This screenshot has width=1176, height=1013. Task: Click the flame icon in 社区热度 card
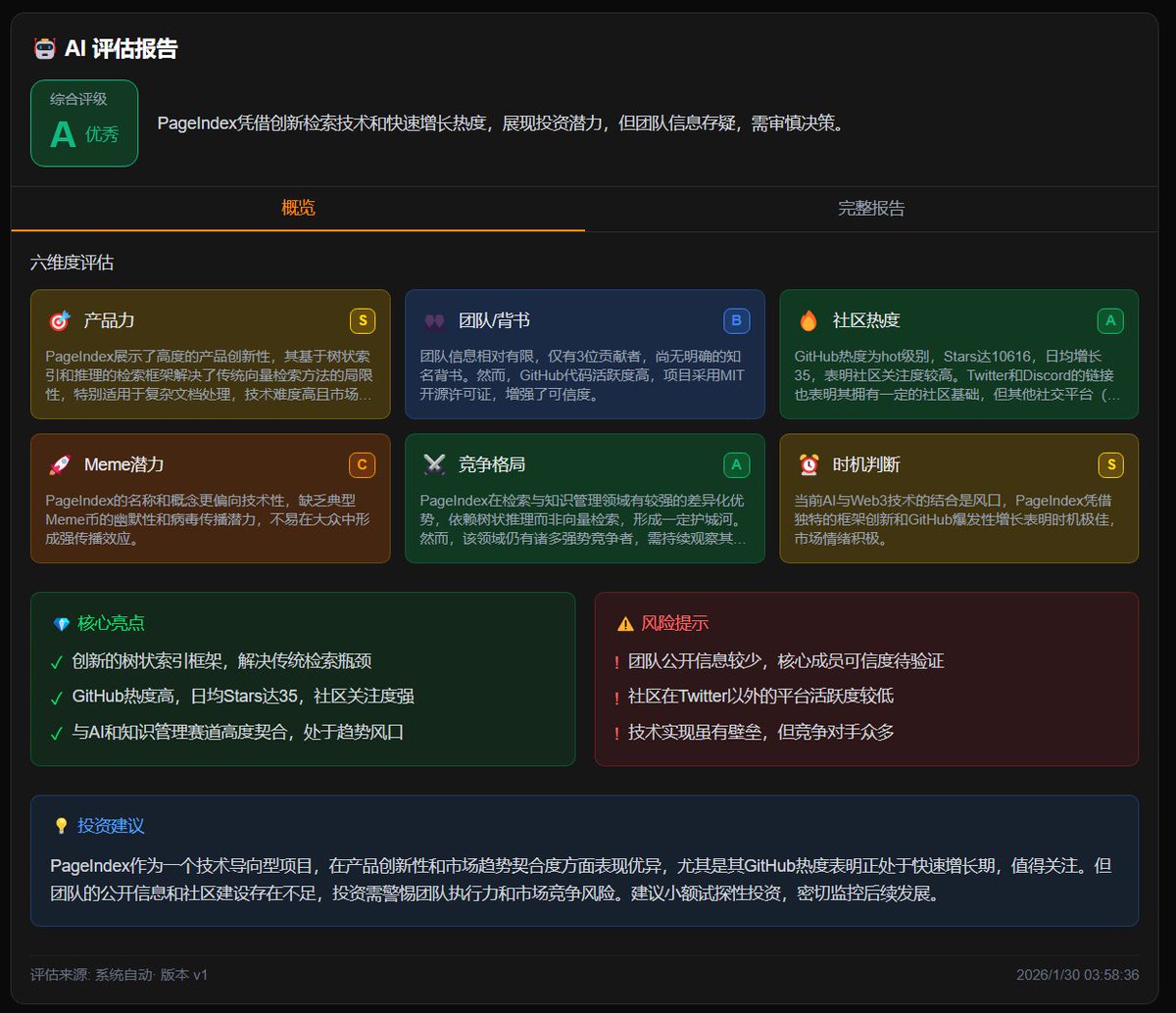808,320
